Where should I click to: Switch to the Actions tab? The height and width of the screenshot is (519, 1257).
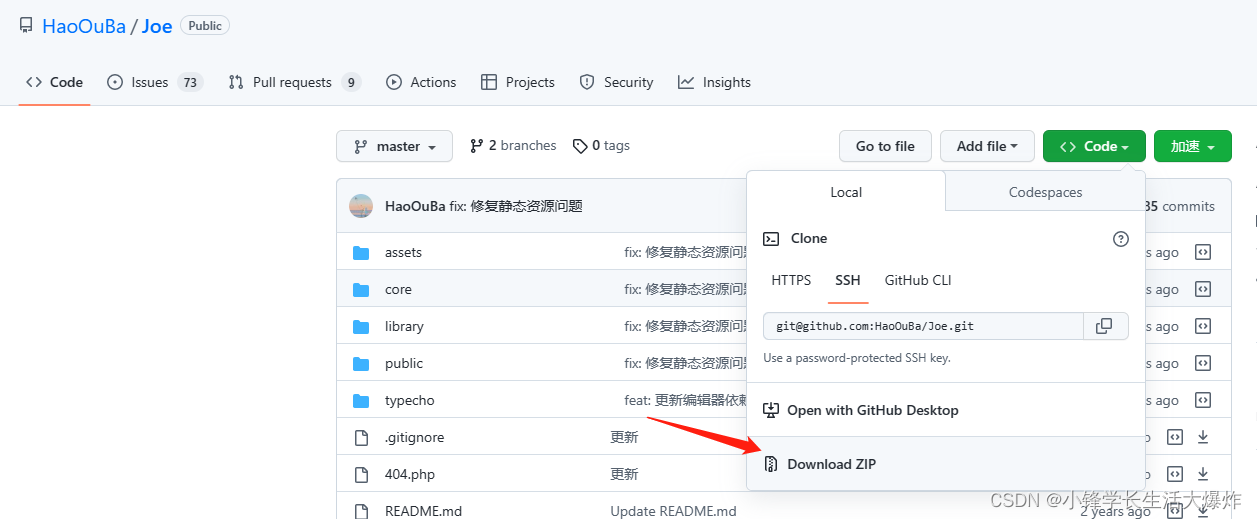pos(421,82)
